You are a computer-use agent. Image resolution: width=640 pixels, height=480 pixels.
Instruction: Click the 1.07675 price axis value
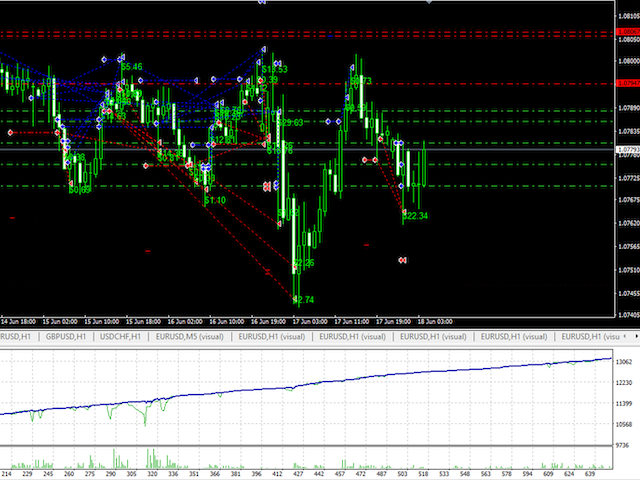tap(629, 200)
